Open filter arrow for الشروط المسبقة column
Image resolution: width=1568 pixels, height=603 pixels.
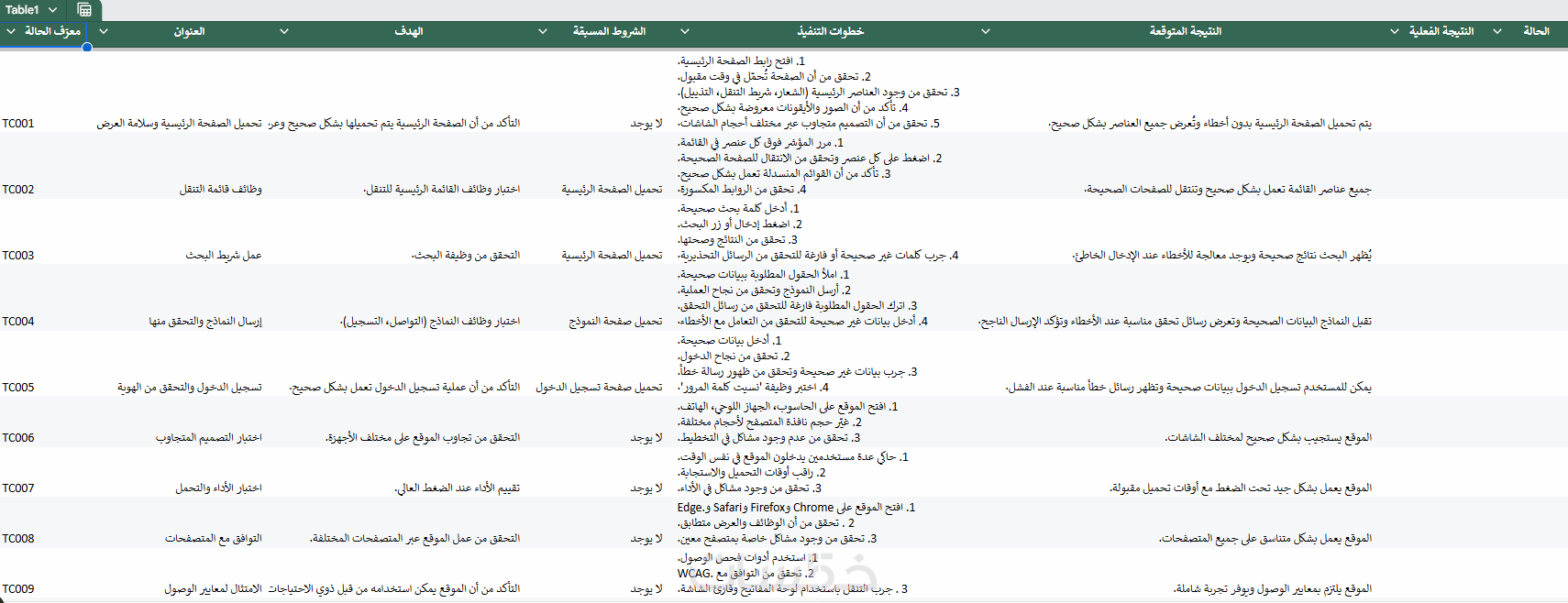[543, 31]
